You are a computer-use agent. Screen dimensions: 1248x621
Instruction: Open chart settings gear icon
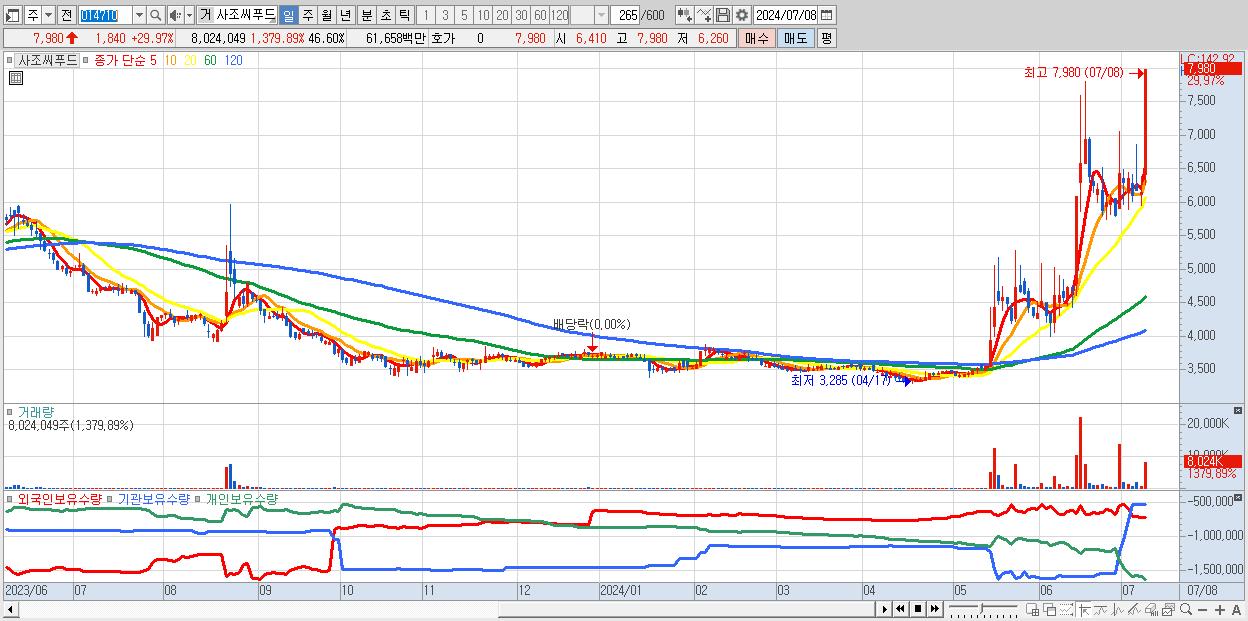point(741,15)
